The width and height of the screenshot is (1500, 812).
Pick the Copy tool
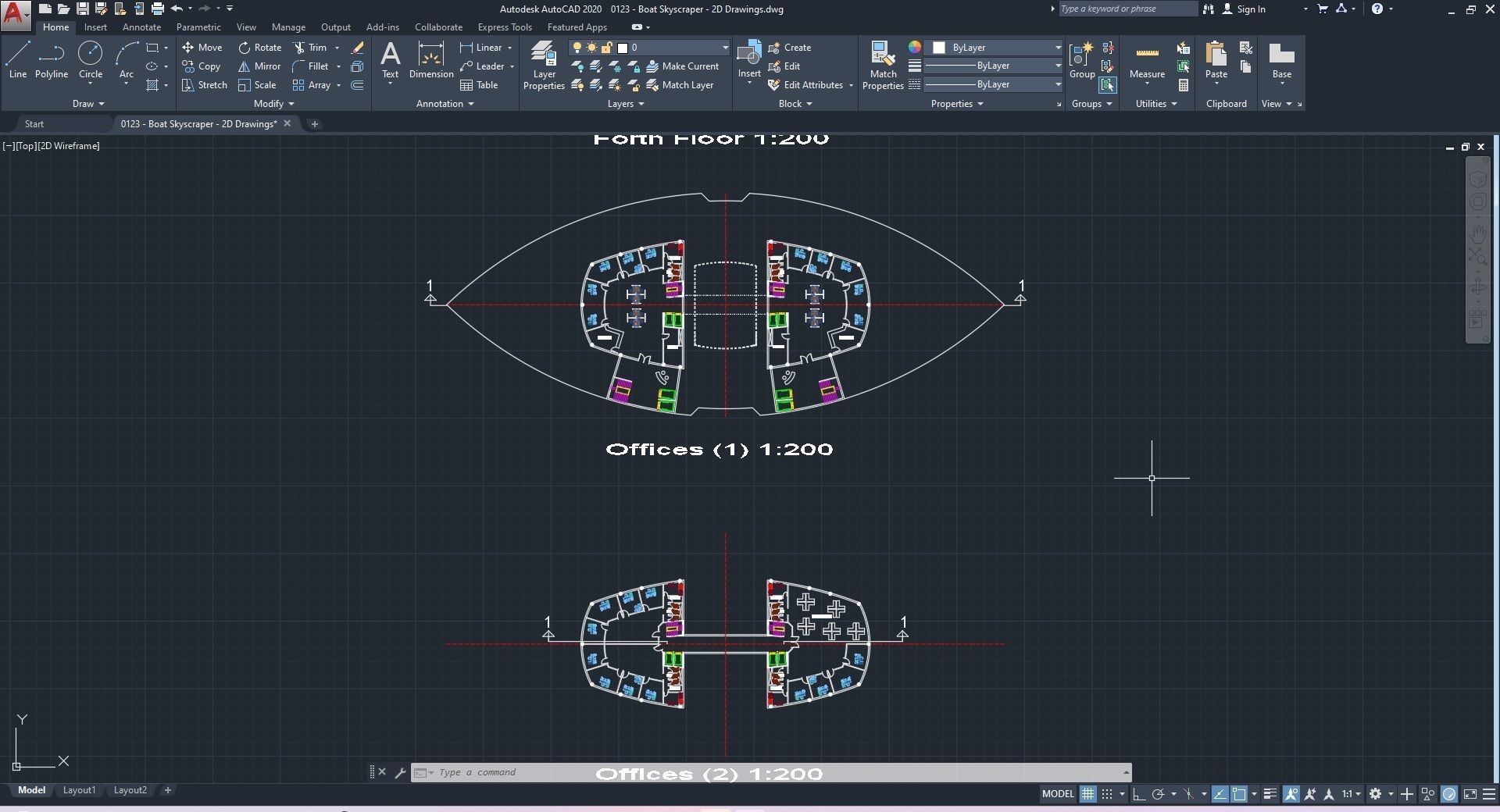[x=202, y=66]
